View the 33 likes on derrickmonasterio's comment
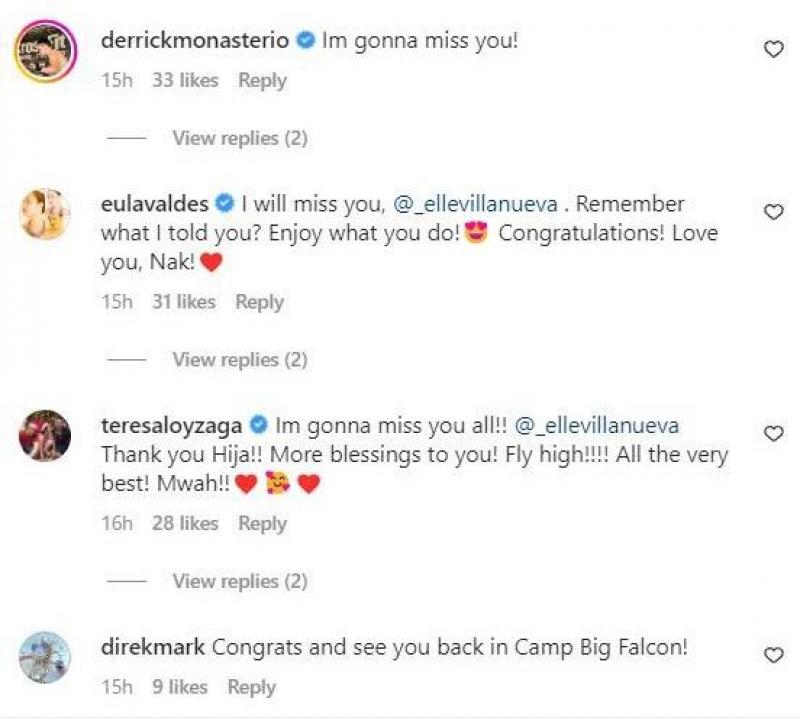Viewport: 800px width, 727px height. pyautogui.click(x=185, y=80)
